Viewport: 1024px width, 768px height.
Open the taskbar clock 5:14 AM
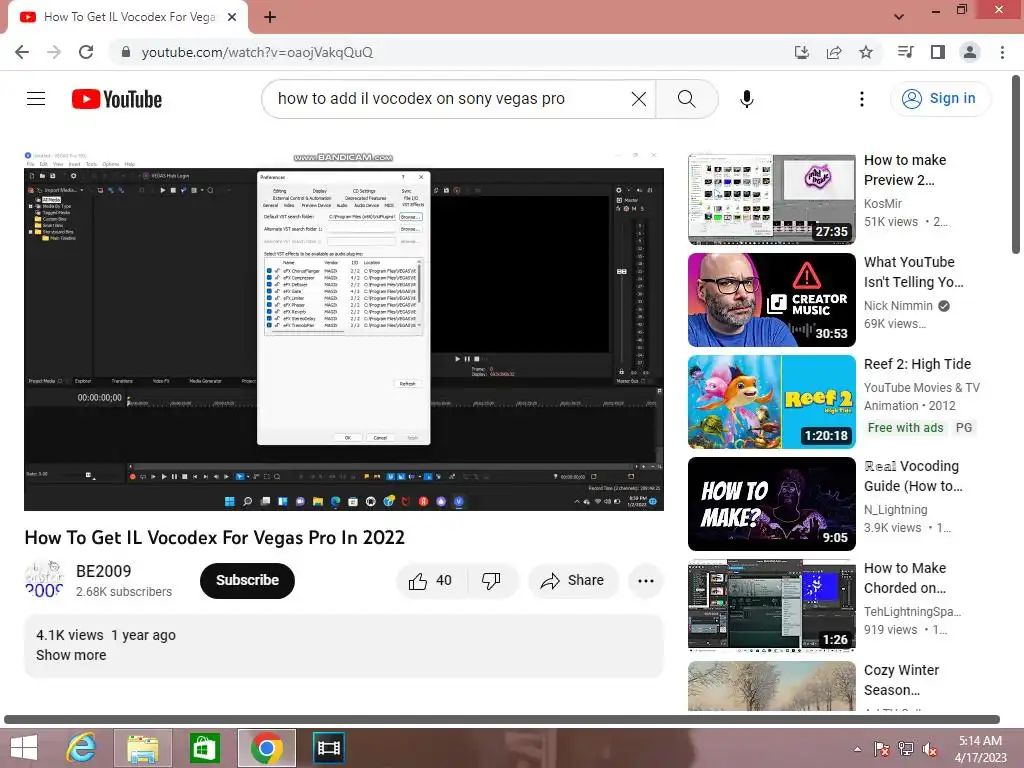click(980, 749)
